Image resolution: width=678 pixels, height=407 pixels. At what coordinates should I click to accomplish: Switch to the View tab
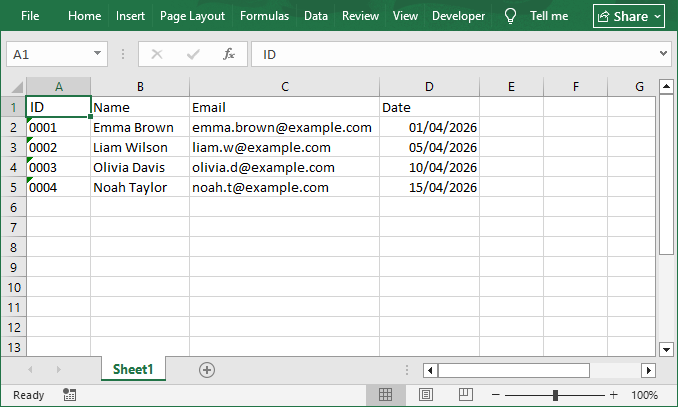pos(405,16)
